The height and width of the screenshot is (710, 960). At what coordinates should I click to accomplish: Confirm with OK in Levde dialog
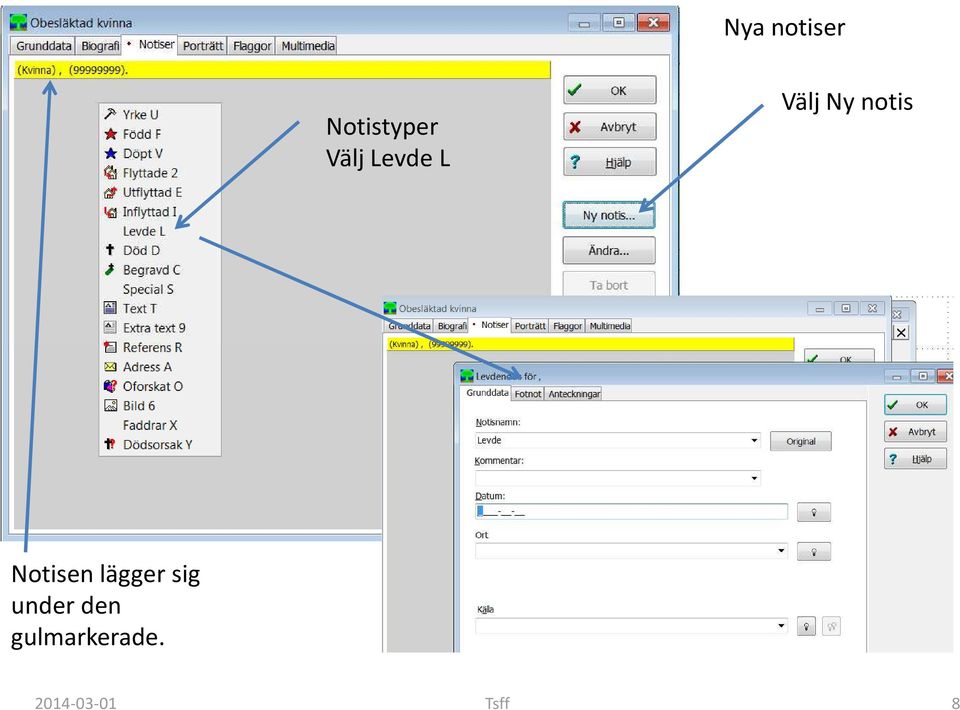[915, 405]
